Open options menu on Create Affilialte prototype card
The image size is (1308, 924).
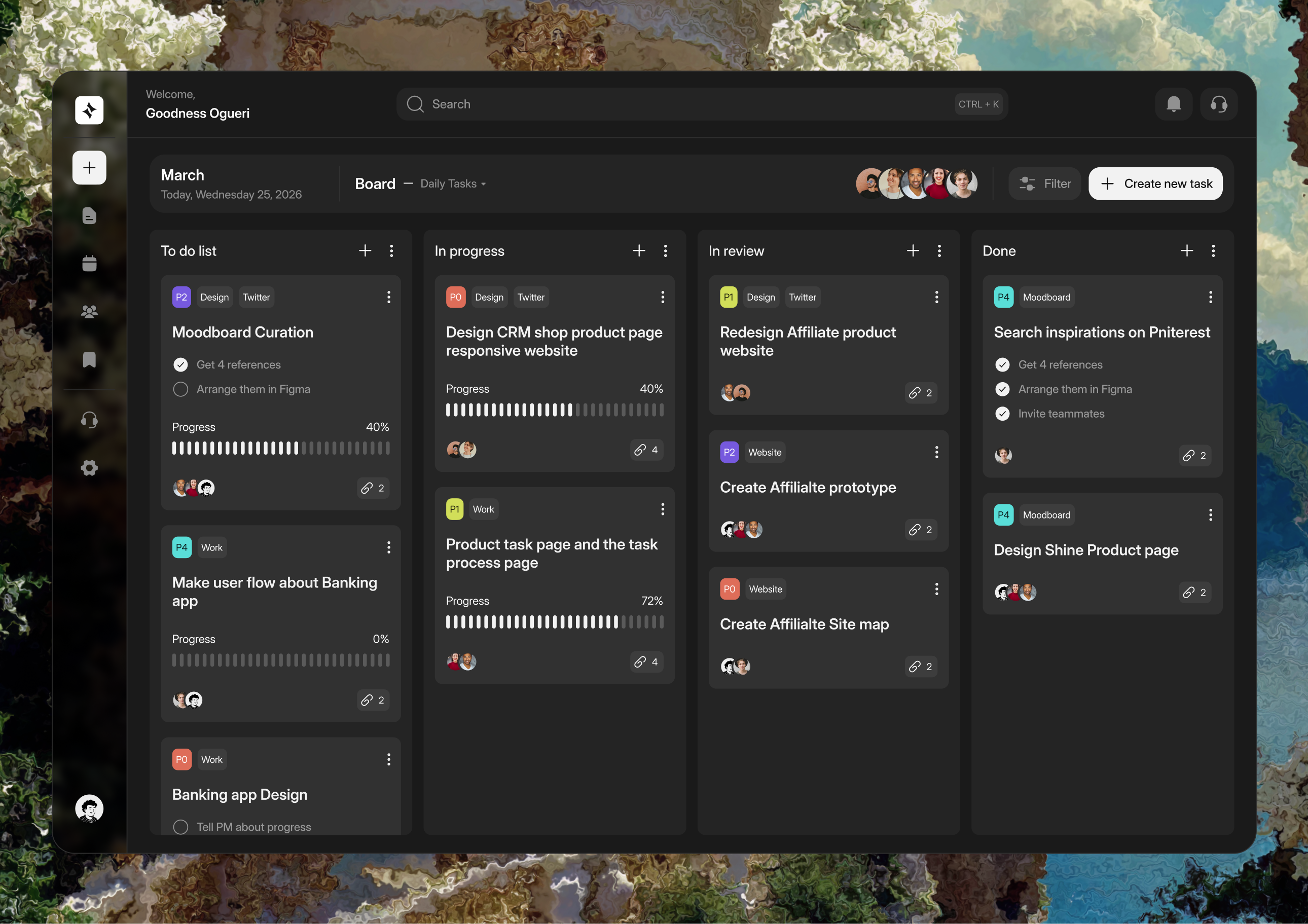click(x=936, y=452)
